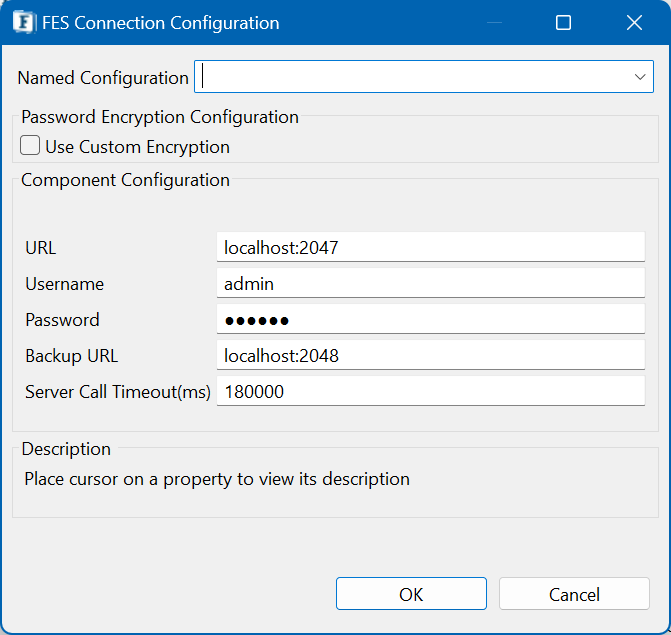This screenshot has width=671, height=635.
Task: Click into the masked Password field
Action: [x=430, y=320]
